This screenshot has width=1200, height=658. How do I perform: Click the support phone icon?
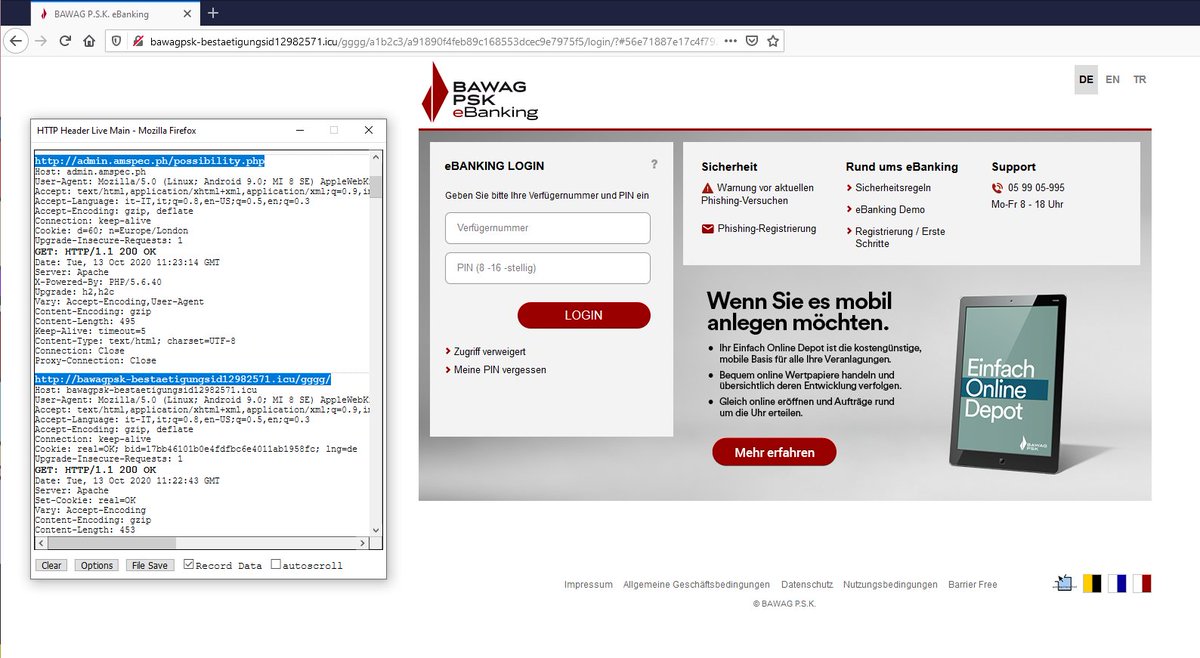pos(997,188)
